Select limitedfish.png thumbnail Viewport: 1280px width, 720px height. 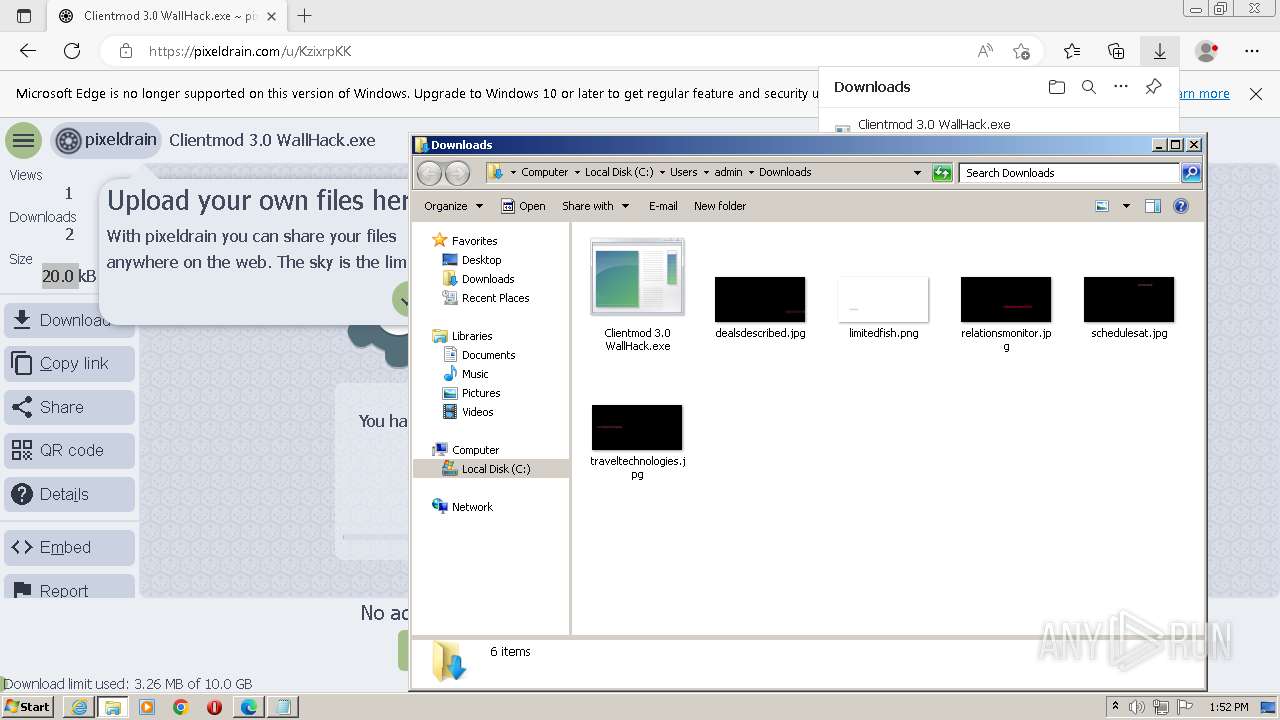click(884, 308)
